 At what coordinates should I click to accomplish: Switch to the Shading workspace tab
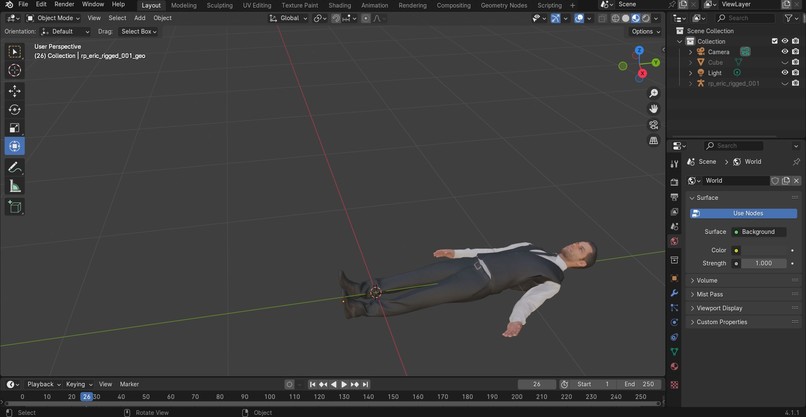(339, 5)
